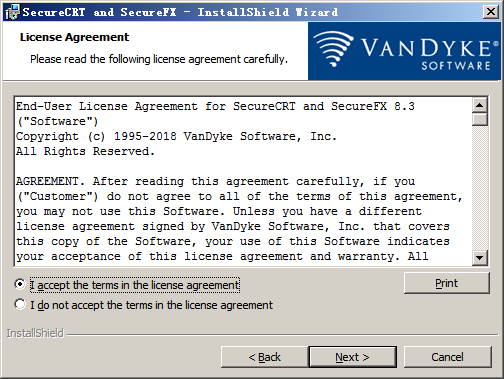The height and width of the screenshot is (379, 504).
Task: Go Back to the previous step
Action: click(x=264, y=357)
